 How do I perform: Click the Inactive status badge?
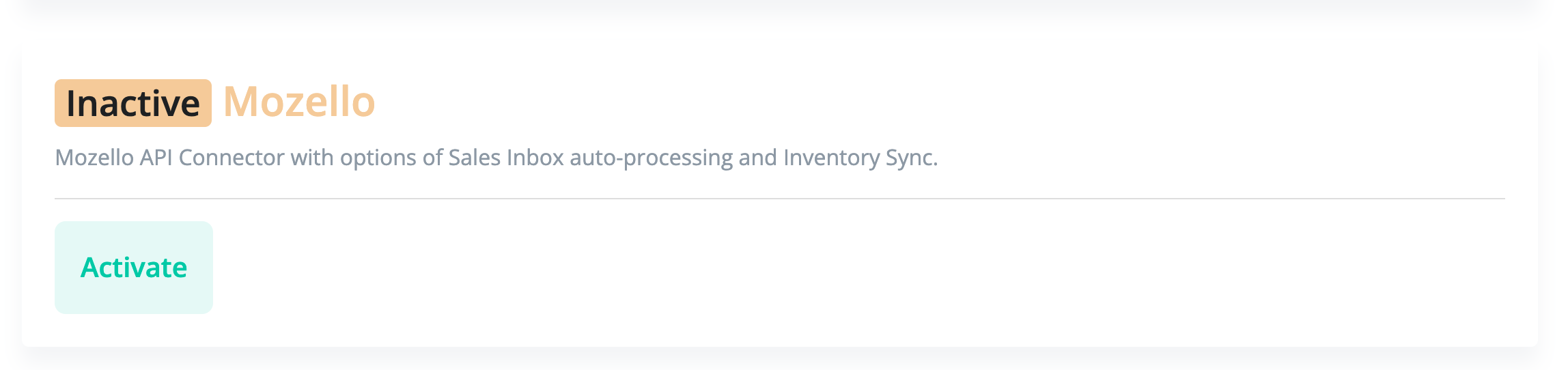tap(133, 103)
